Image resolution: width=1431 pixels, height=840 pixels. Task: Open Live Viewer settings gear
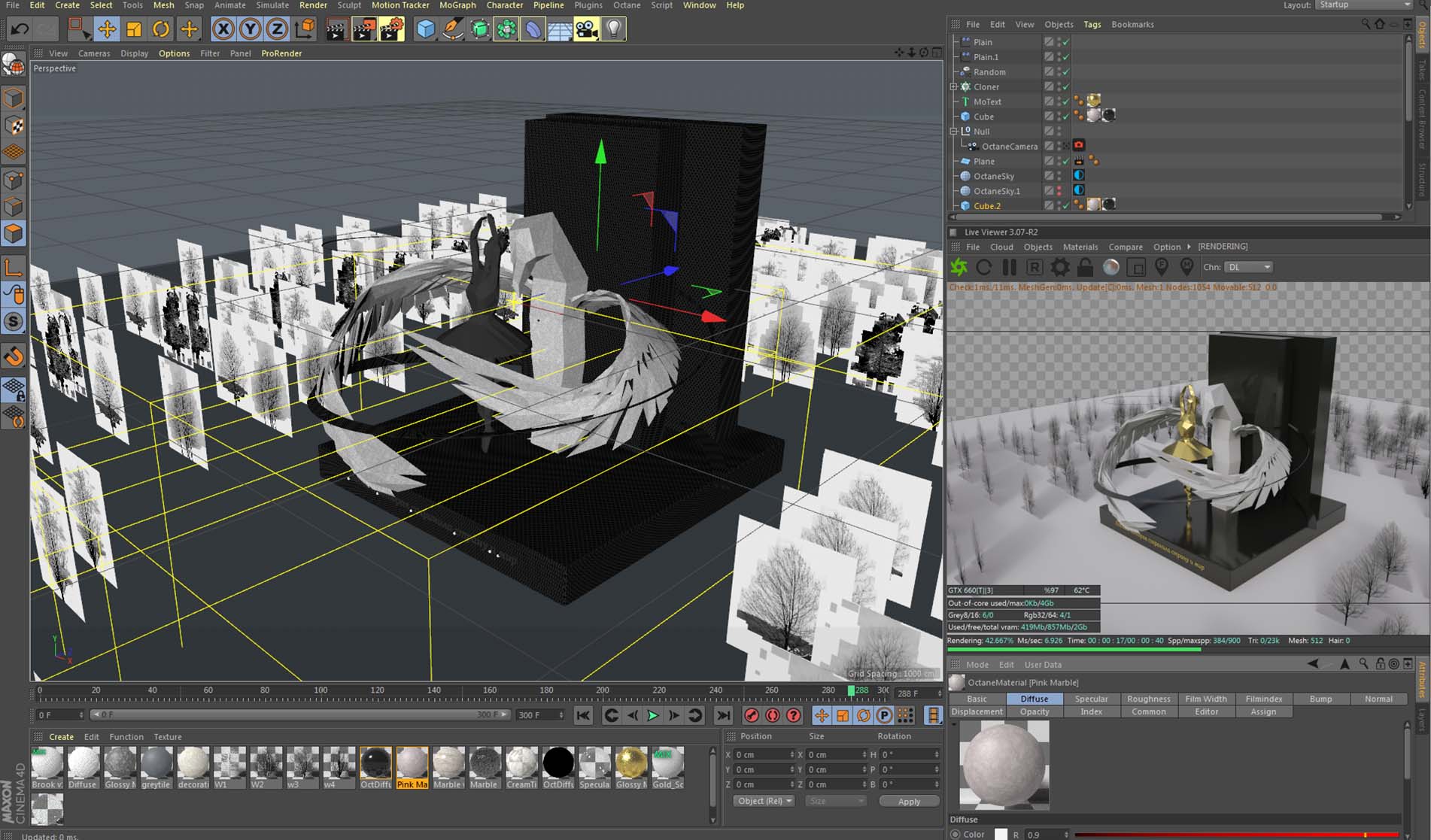click(x=1059, y=267)
